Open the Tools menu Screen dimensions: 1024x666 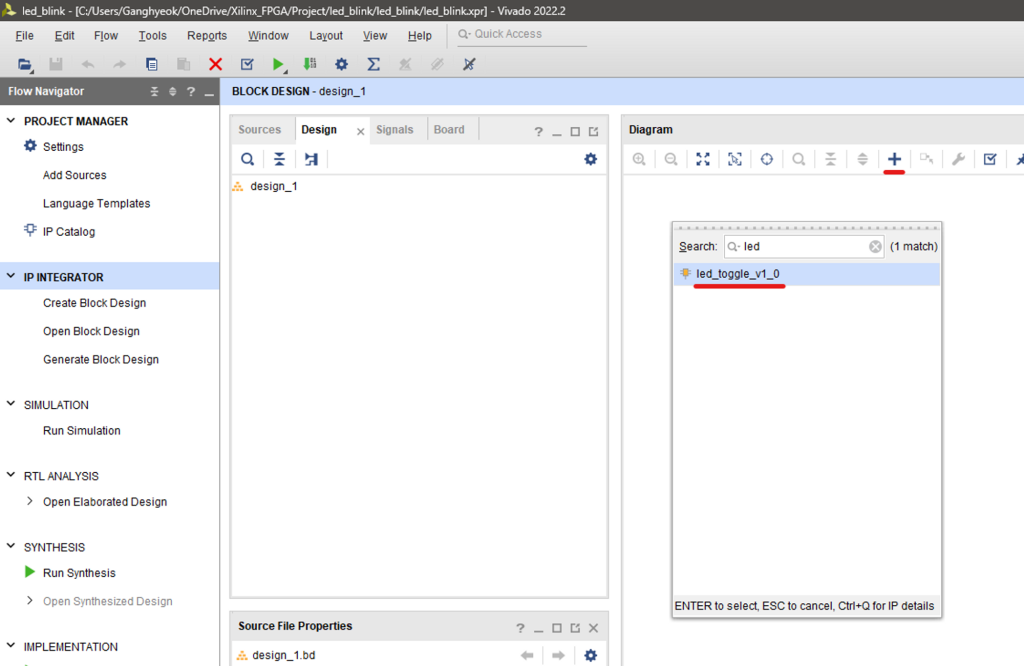(152, 35)
